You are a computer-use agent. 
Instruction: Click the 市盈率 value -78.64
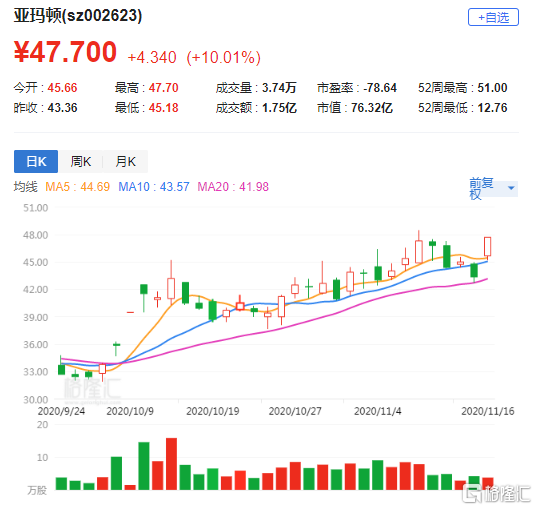(380, 88)
